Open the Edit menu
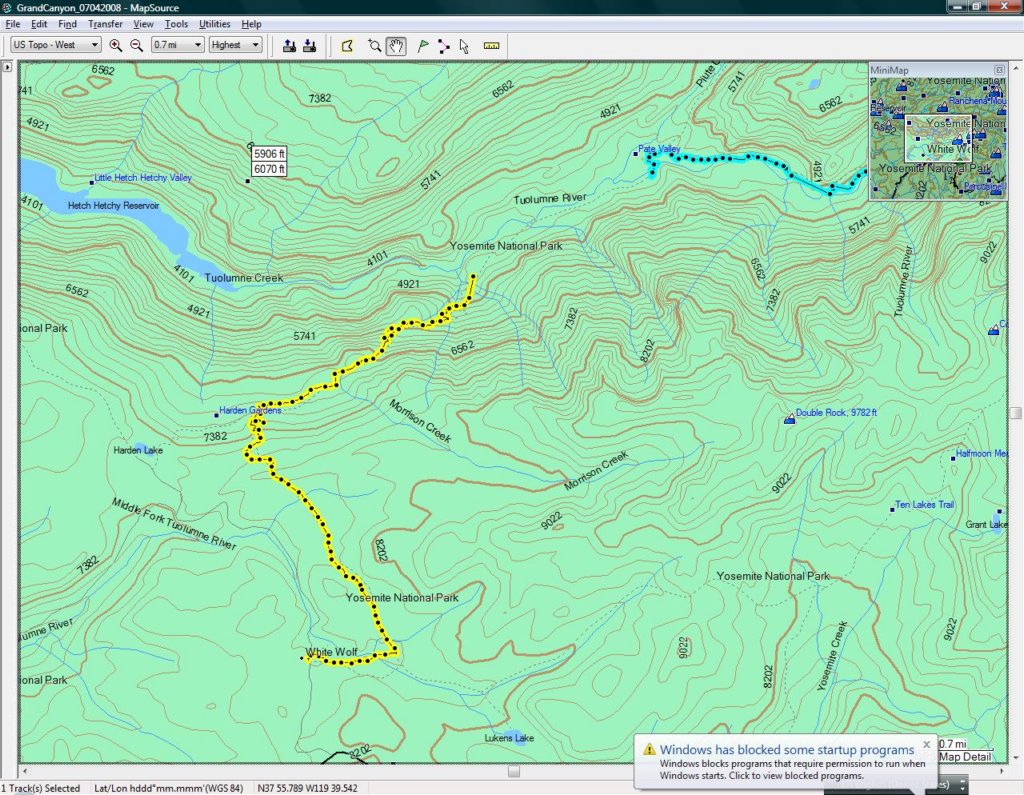 tap(39, 24)
